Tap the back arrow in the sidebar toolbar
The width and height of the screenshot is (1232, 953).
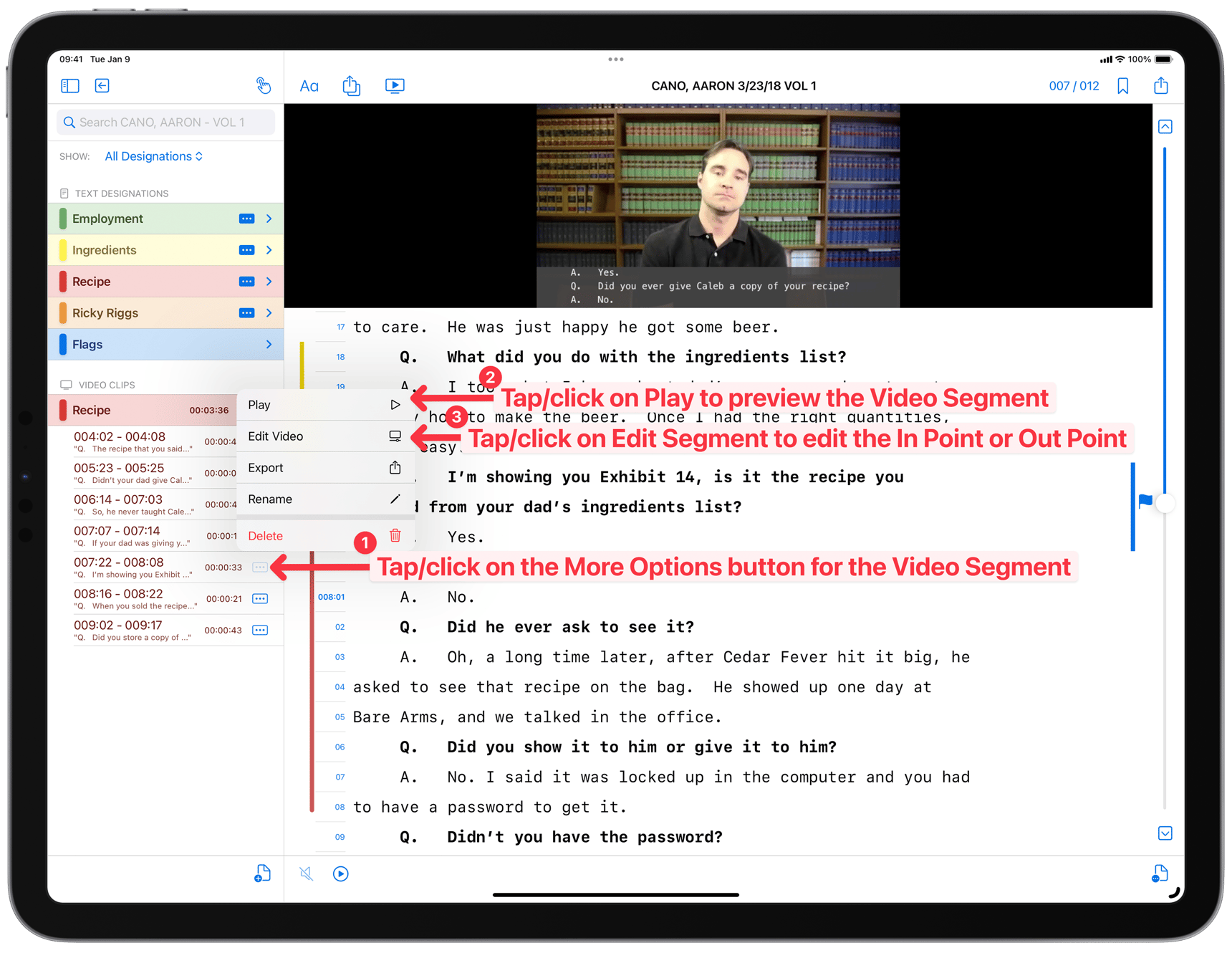(x=102, y=85)
